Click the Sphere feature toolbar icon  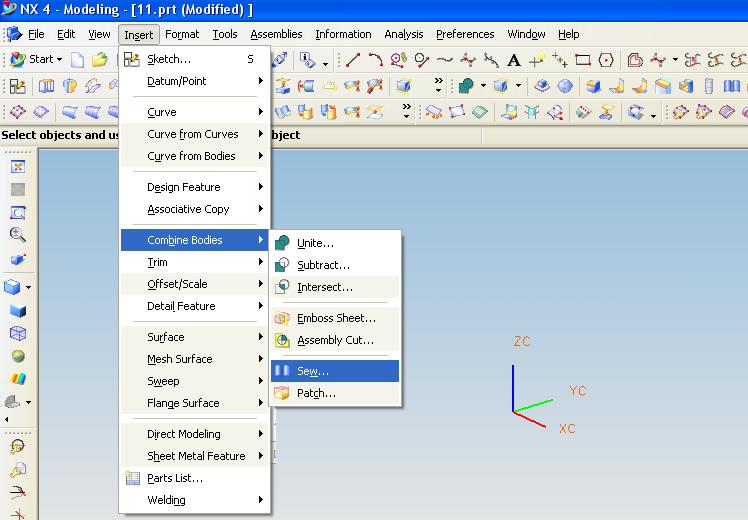pyautogui.click(x=565, y=86)
